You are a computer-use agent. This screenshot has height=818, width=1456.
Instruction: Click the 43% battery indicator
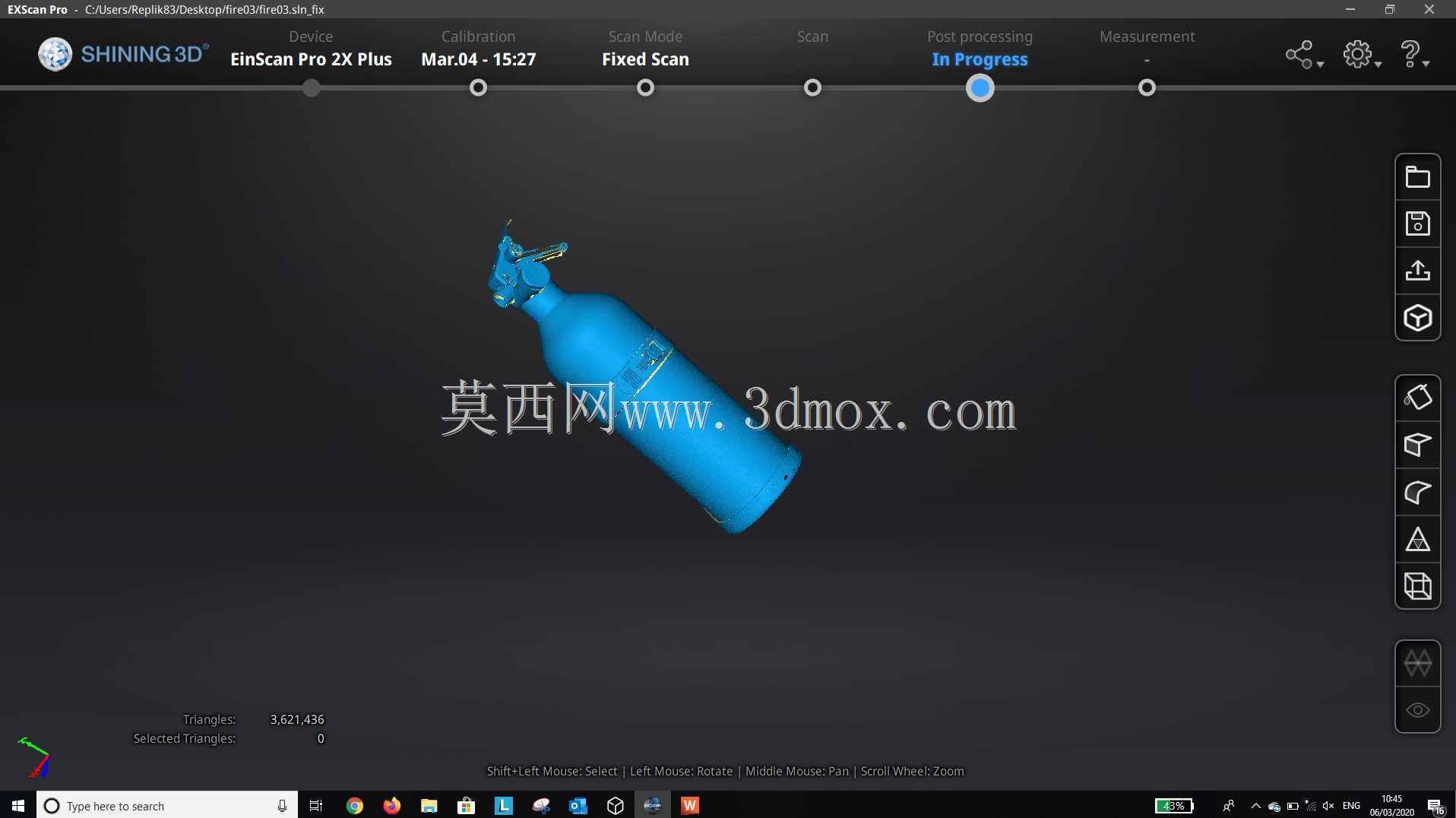pos(1174,806)
